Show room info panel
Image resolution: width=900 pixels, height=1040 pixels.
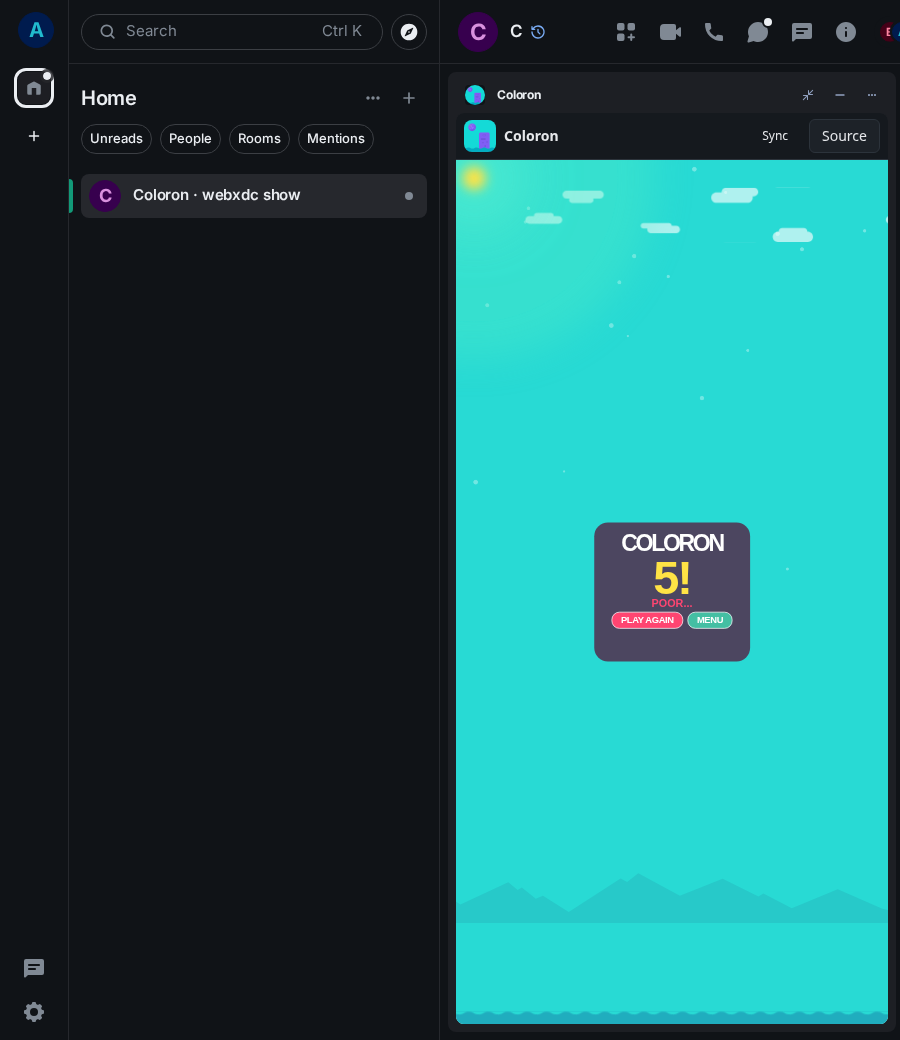coord(846,32)
